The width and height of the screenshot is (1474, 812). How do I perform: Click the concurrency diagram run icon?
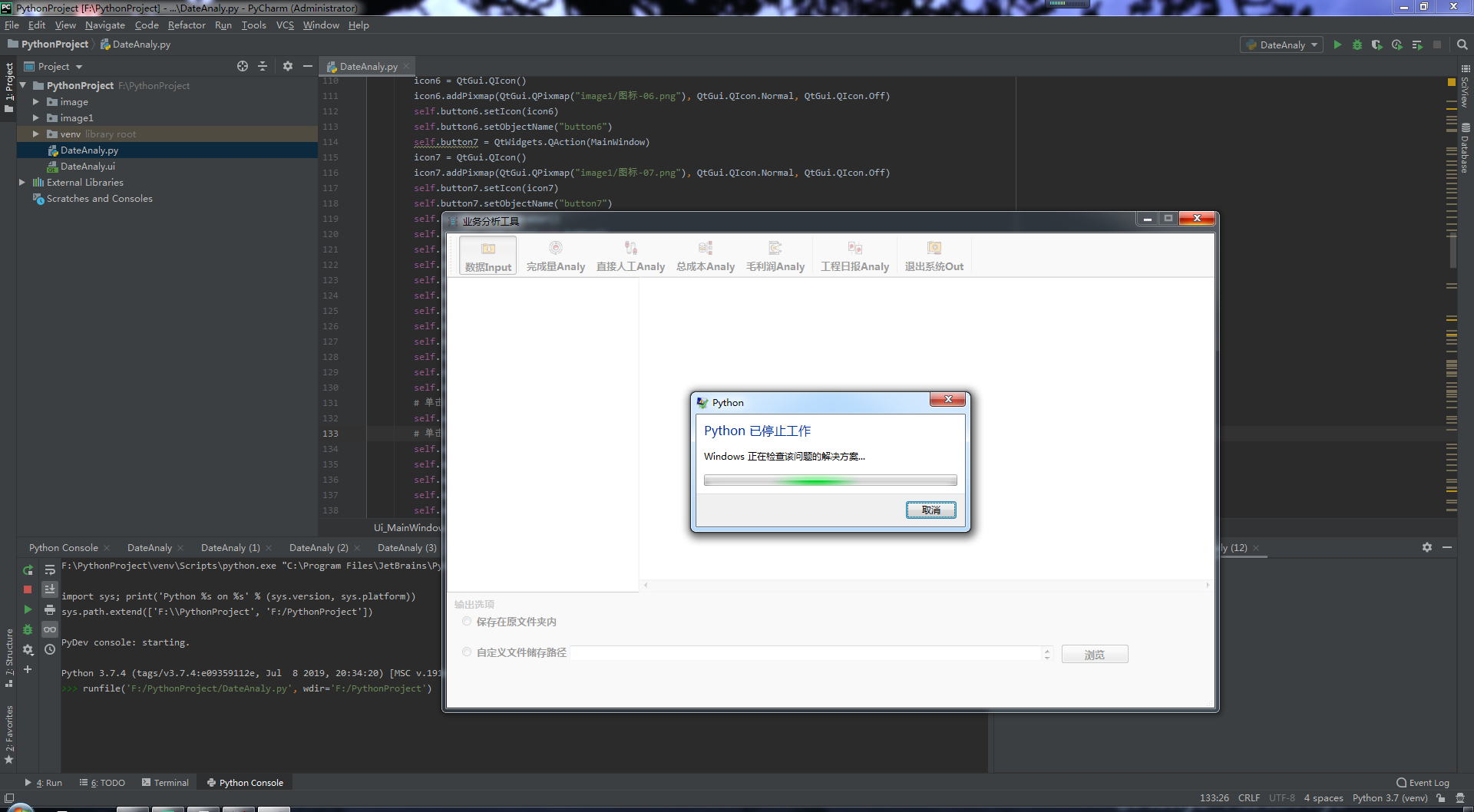[1417, 45]
